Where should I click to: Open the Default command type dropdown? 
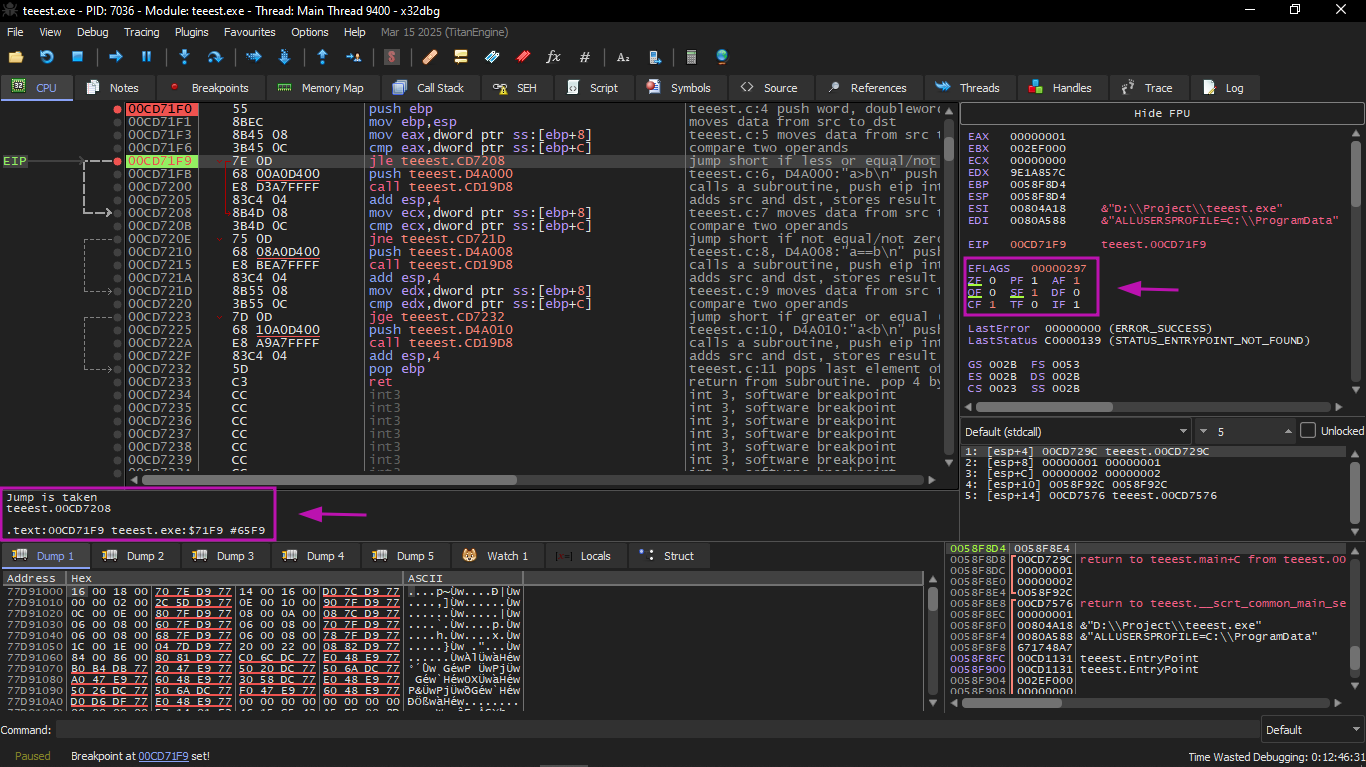coord(1310,729)
